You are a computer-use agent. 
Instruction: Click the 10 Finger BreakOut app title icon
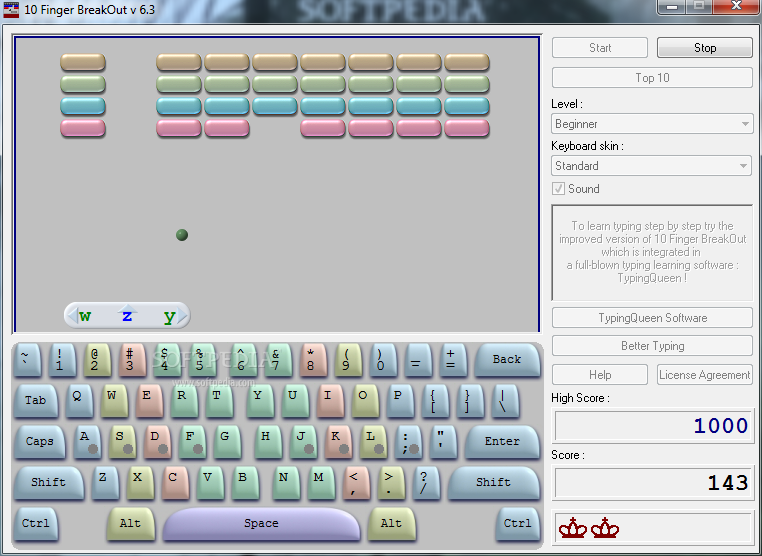(x=11, y=10)
